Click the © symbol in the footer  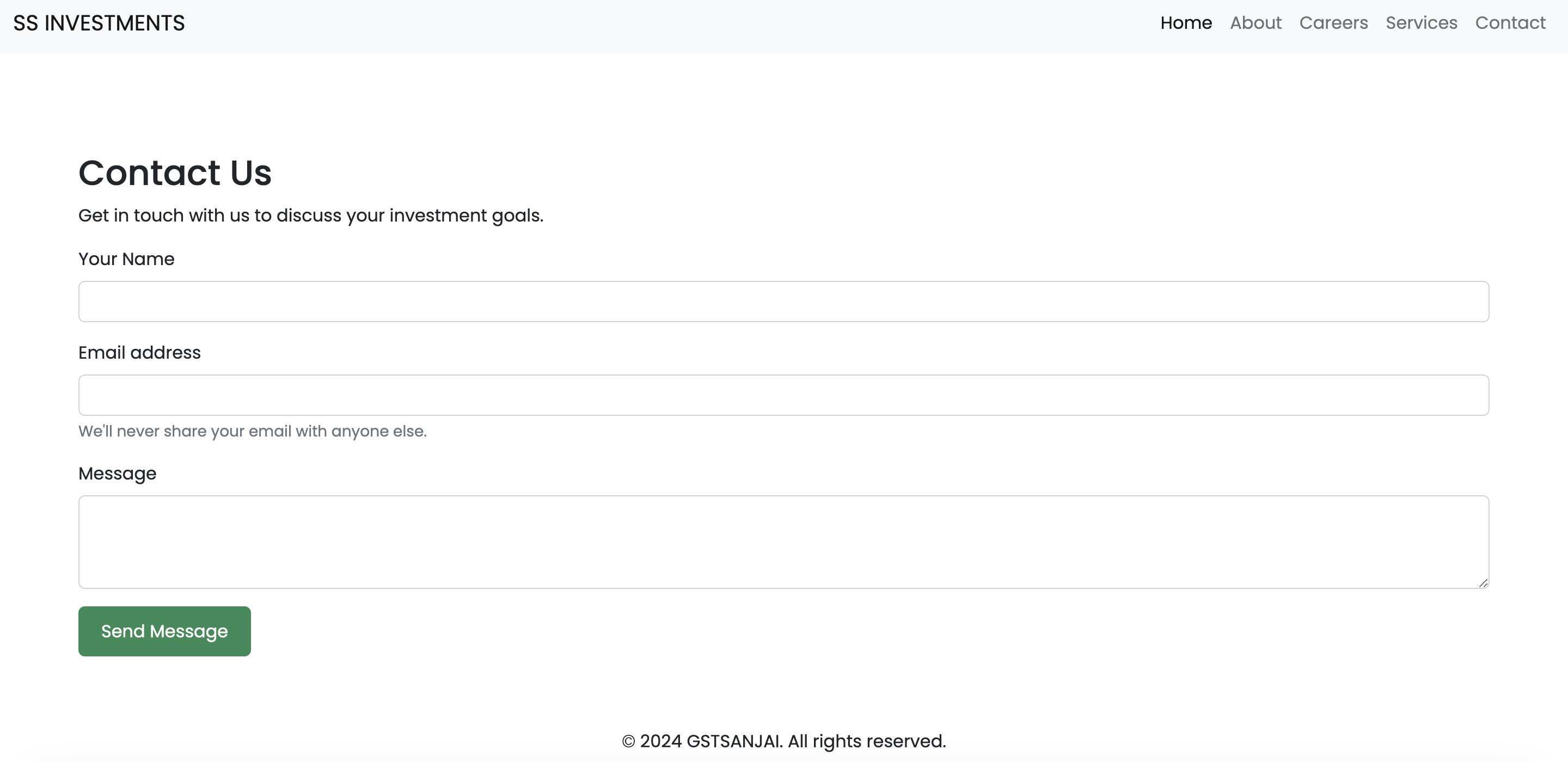(x=628, y=741)
